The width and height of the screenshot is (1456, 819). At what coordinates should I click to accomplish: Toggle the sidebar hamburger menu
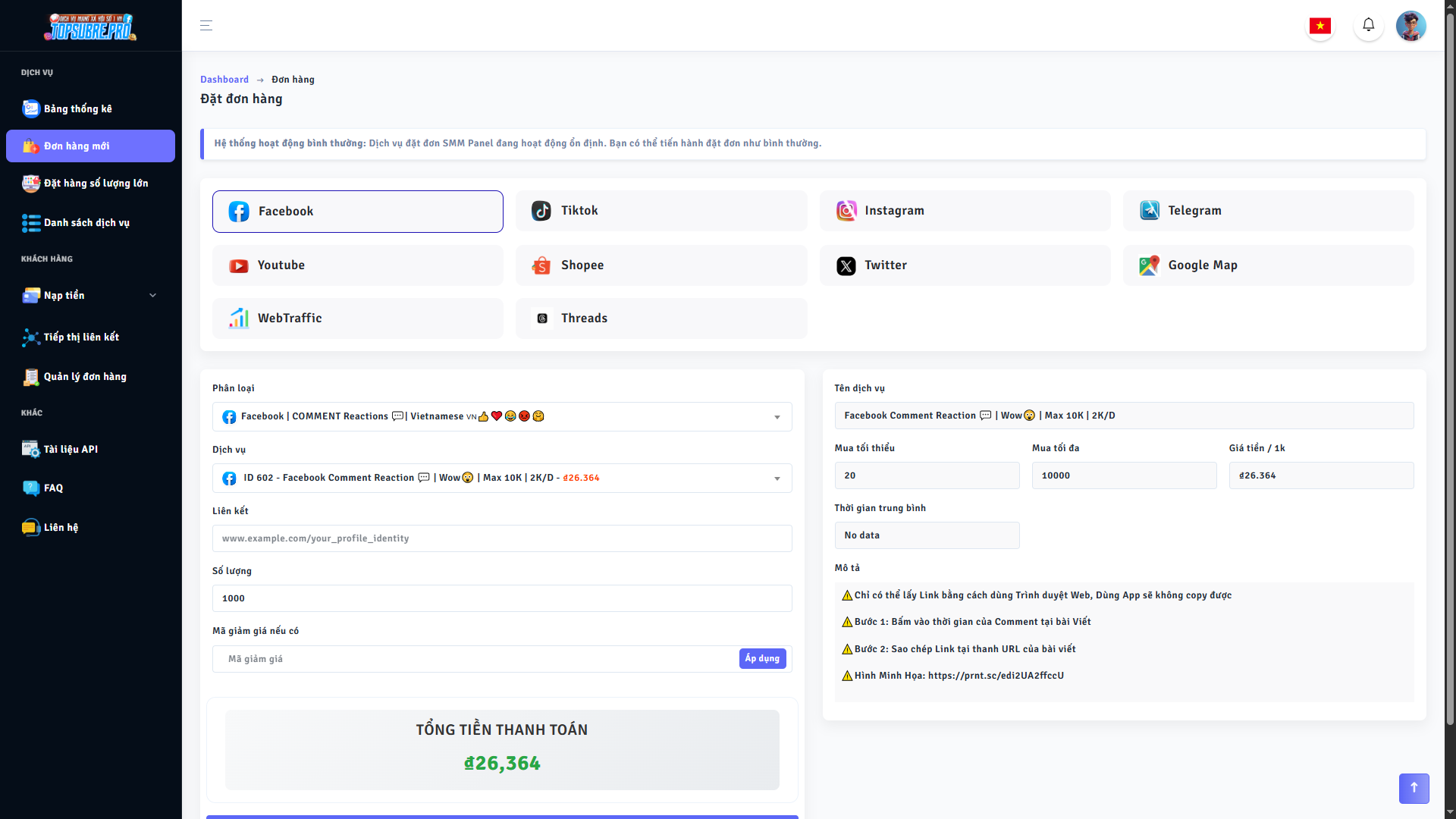tap(206, 25)
